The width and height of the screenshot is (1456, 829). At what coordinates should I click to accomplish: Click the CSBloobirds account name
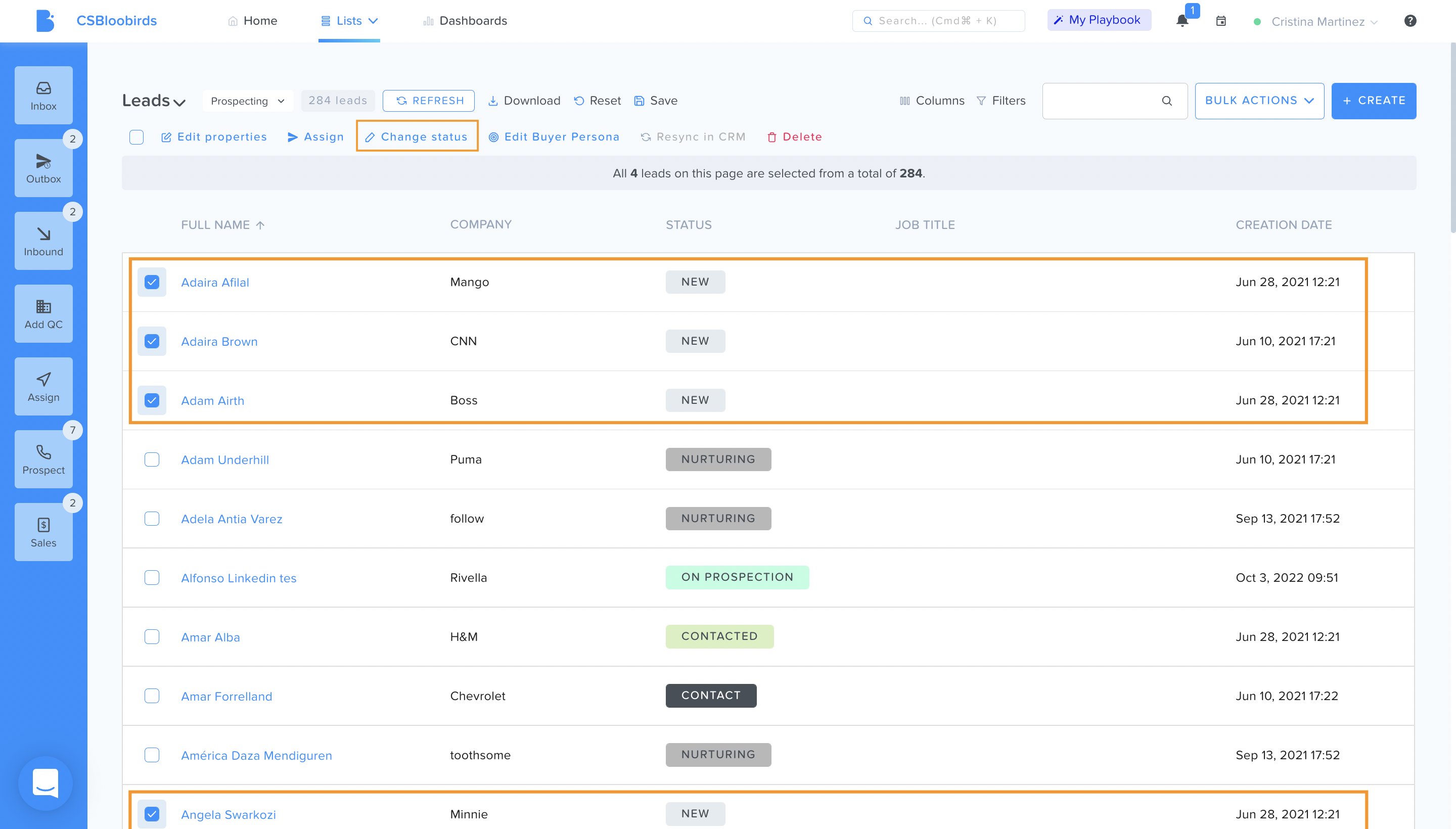[x=117, y=21]
